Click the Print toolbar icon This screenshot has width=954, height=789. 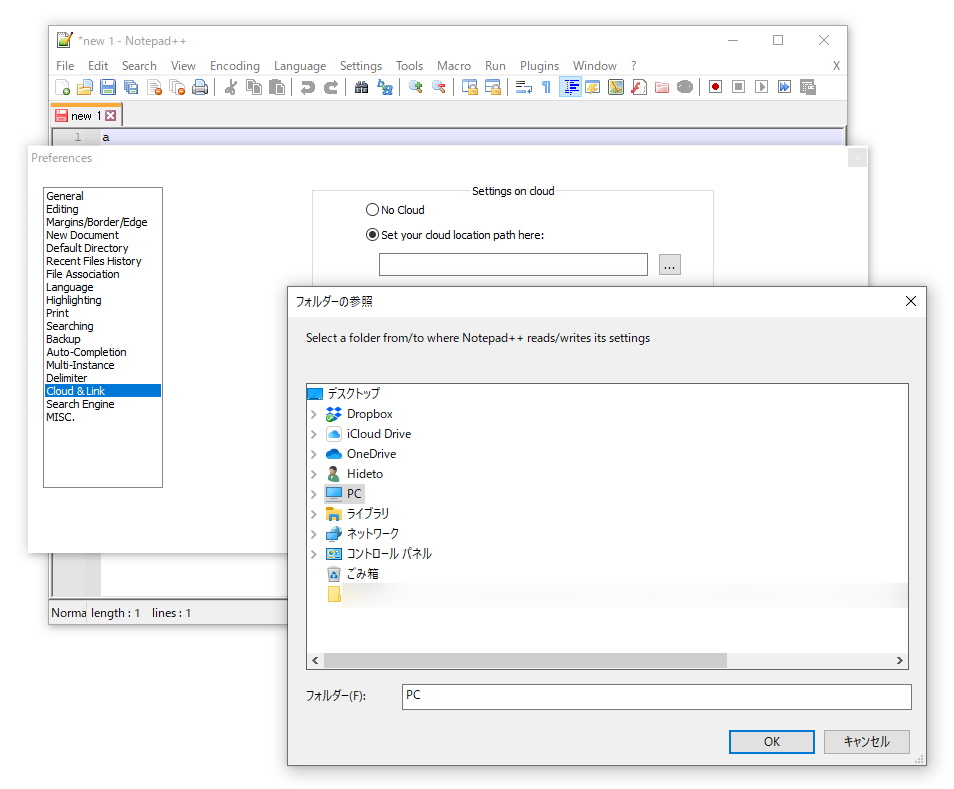point(200,88)
